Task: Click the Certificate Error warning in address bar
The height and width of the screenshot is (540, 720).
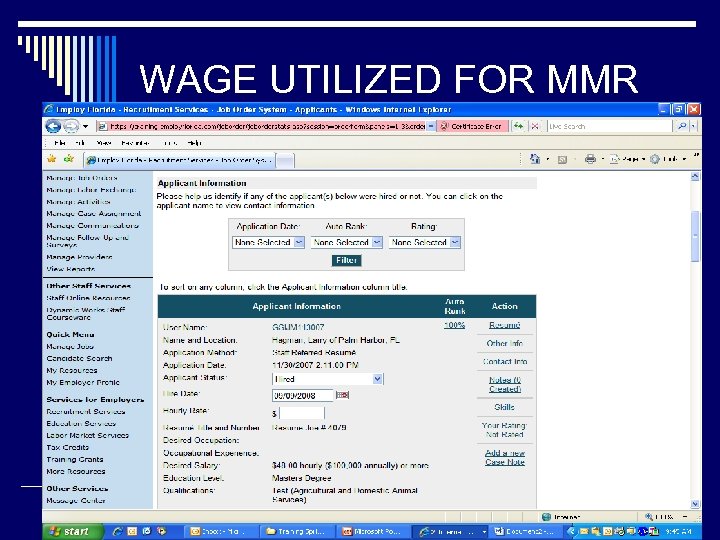Action: (x=472, y=126)
